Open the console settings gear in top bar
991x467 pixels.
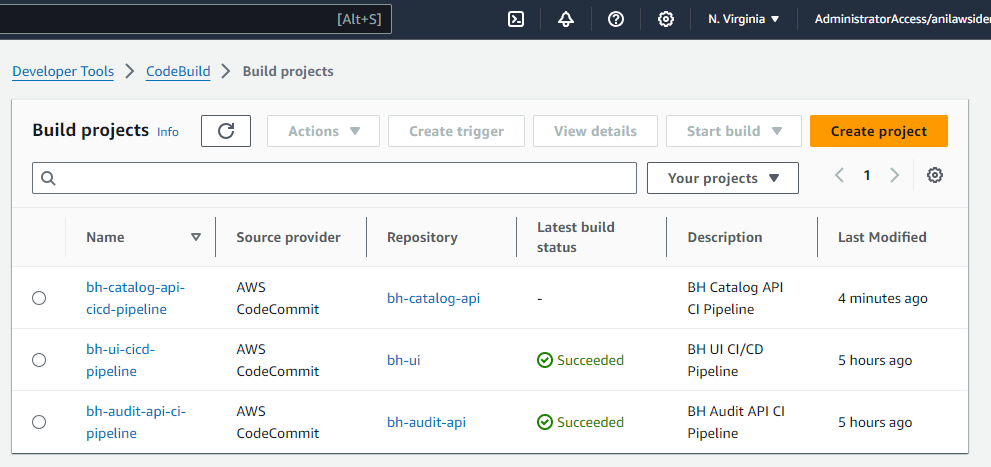pos(666,19)
